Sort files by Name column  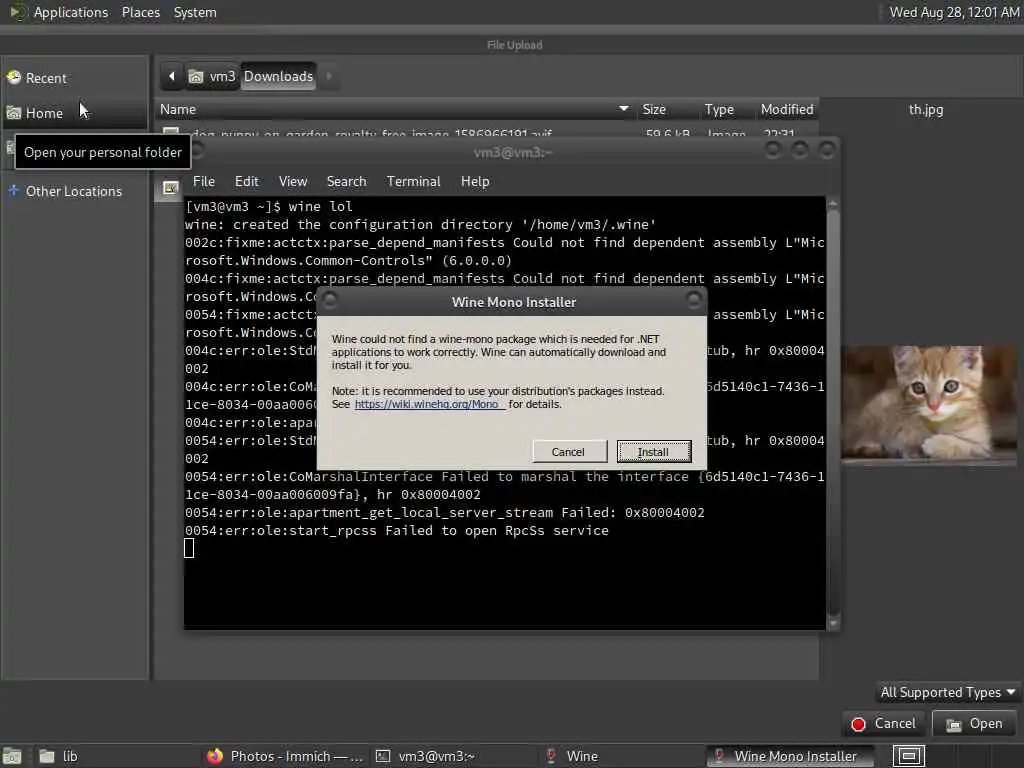point(394,110)
